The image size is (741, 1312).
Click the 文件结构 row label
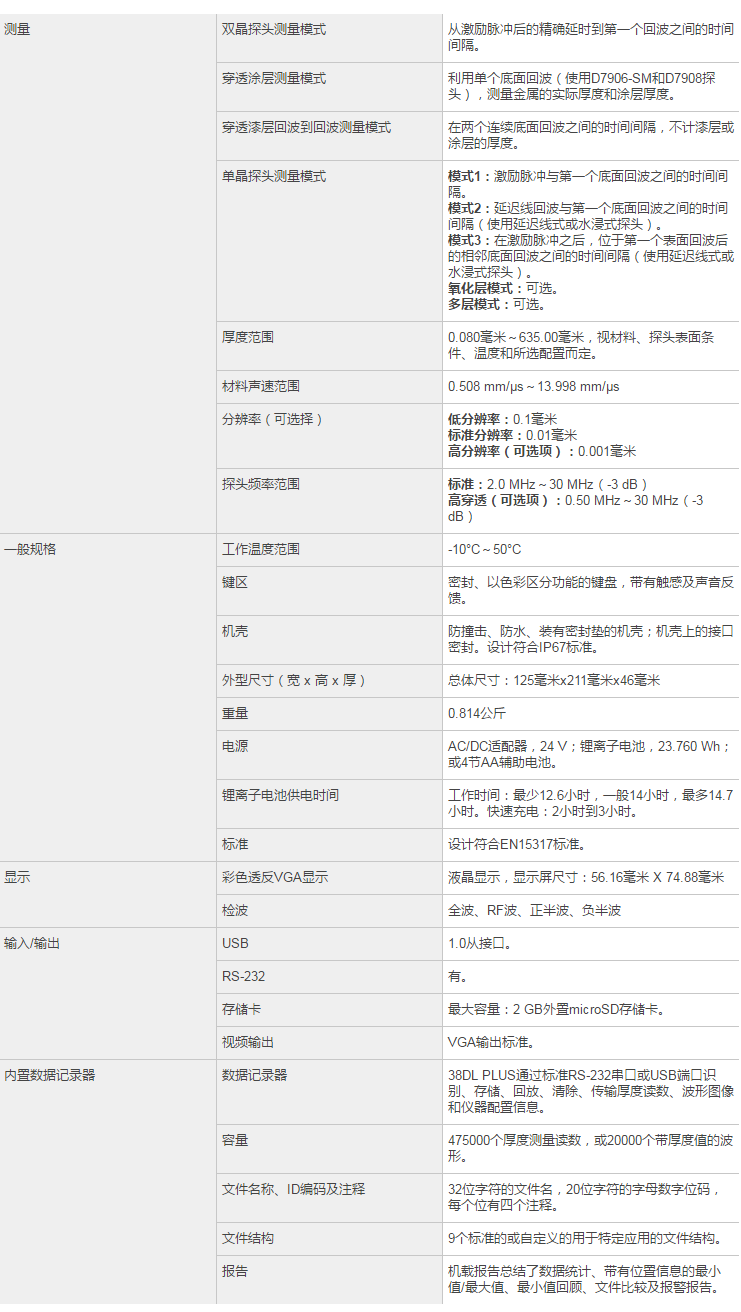coord(247,1238)
